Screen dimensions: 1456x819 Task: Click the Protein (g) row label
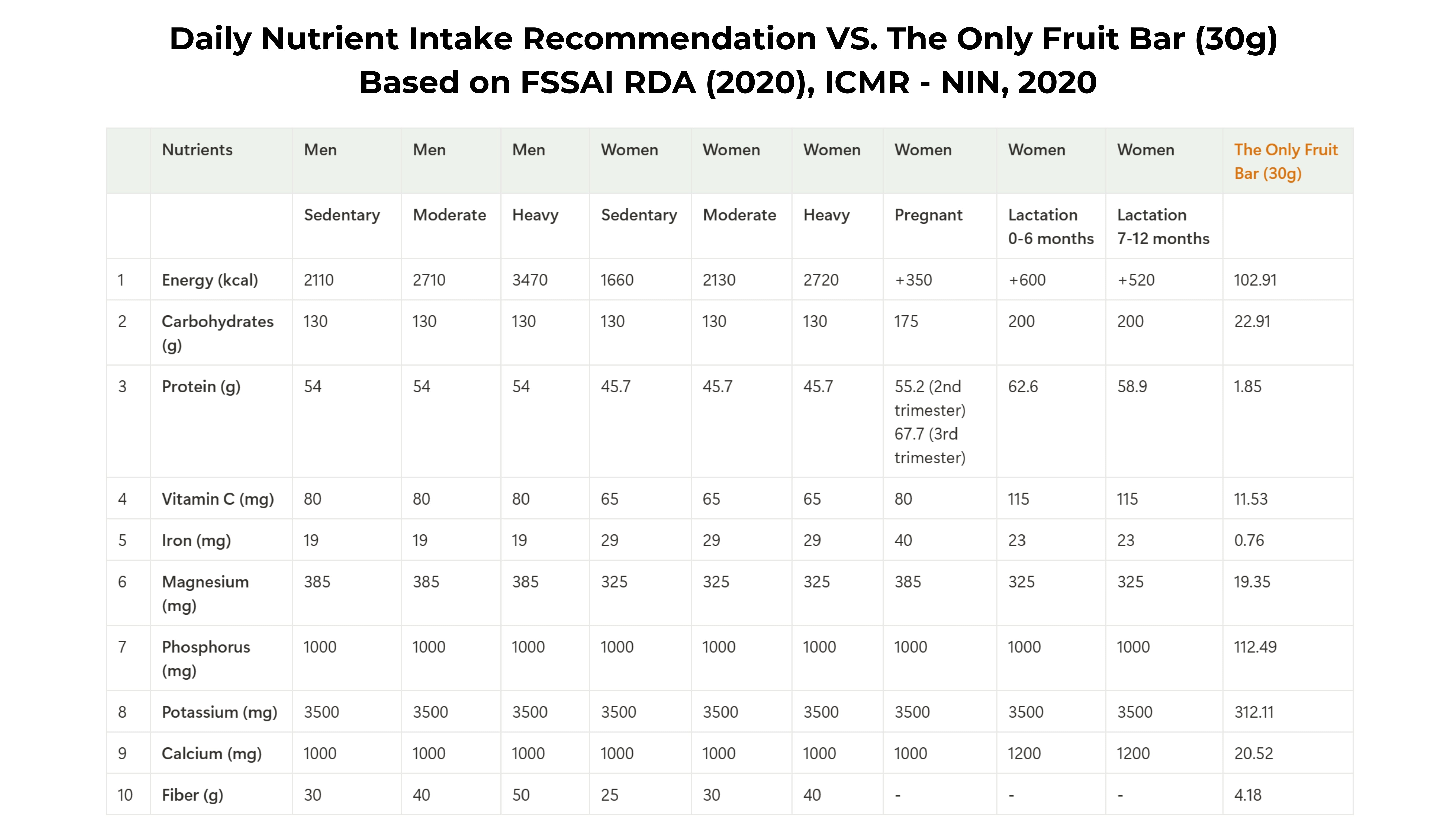click(x=201, y=387)
